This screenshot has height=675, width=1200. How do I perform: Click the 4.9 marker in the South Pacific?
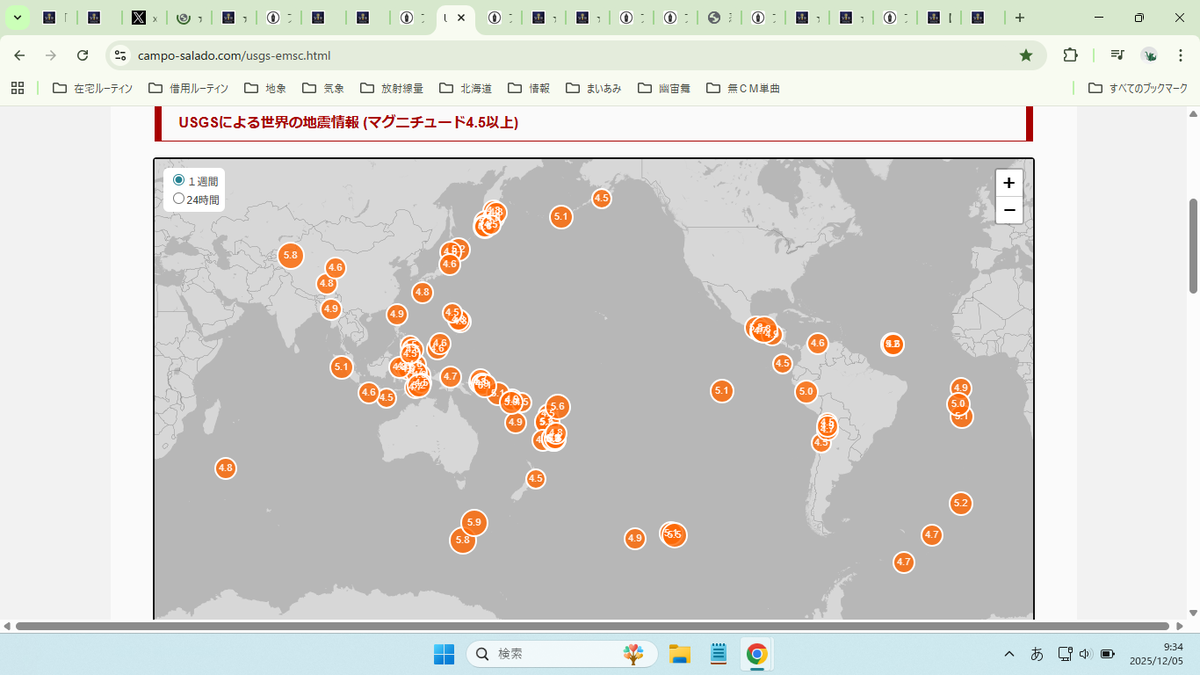coord(634,539)
